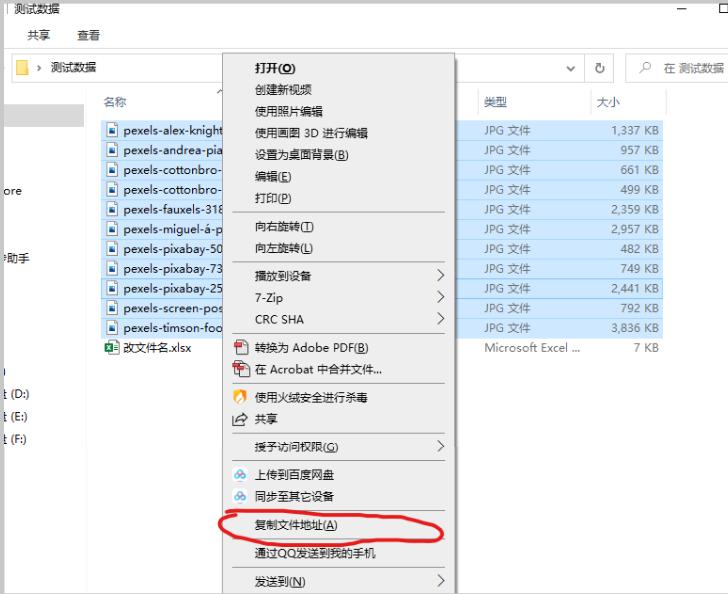Choose 向右旋转 in the context menu
This screenshot has width=728, height=594.
point(283,227)
